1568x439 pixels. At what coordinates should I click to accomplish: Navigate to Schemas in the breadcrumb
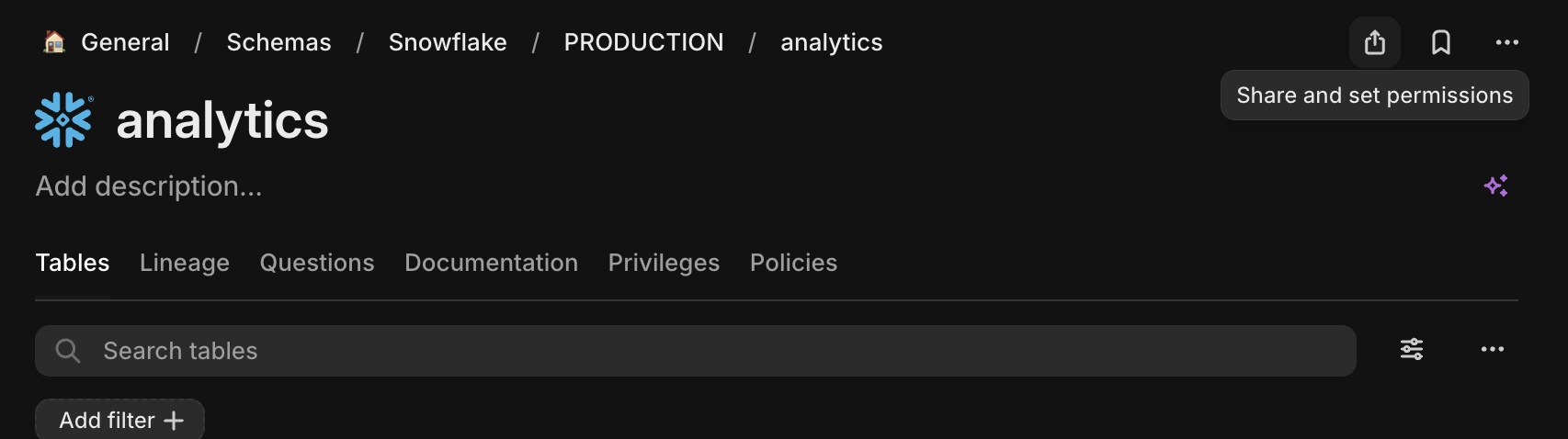point(278,42)
